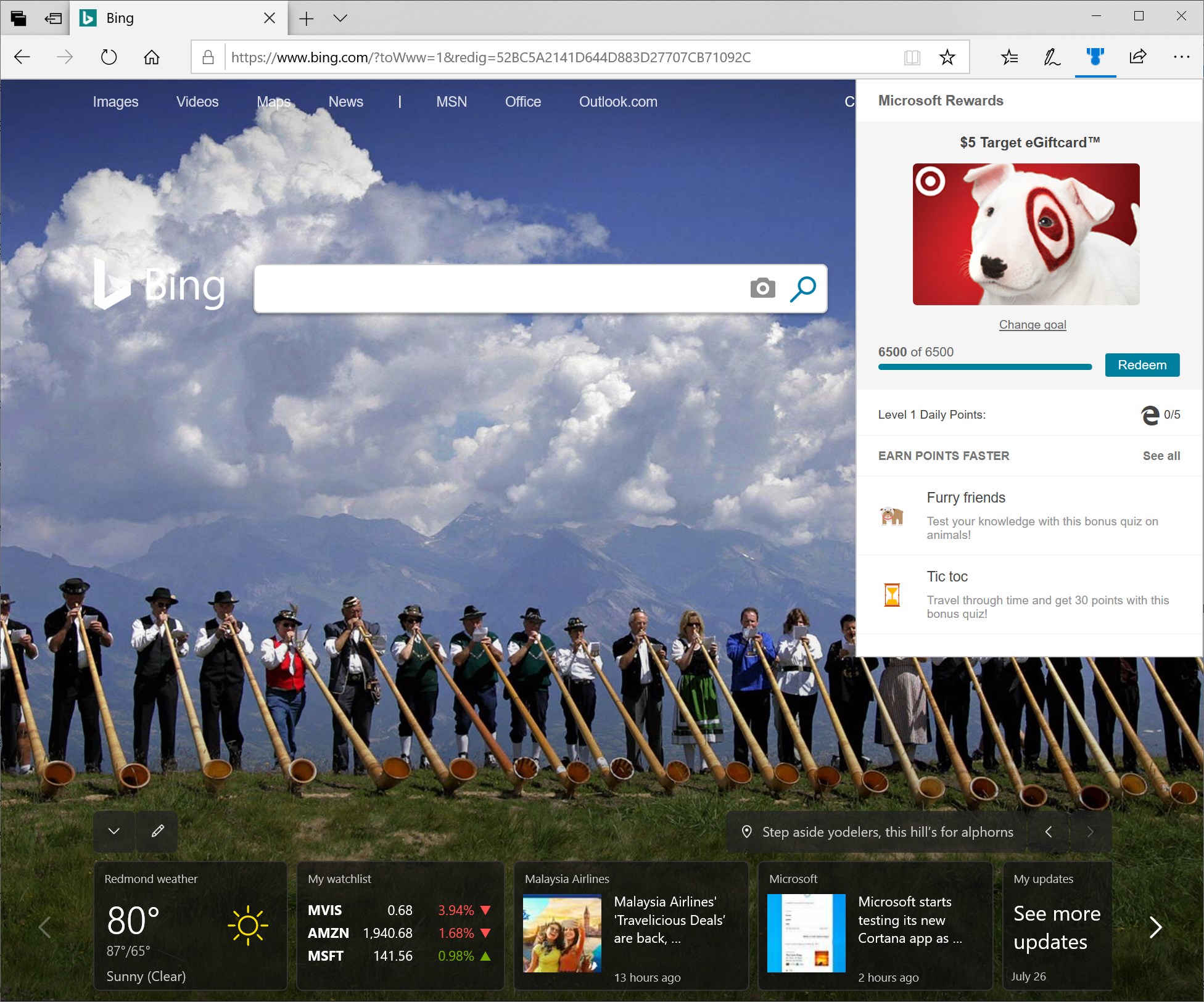Open the Settings and more ellipsis menu

pyautogui.click(x=1181, y=57)
